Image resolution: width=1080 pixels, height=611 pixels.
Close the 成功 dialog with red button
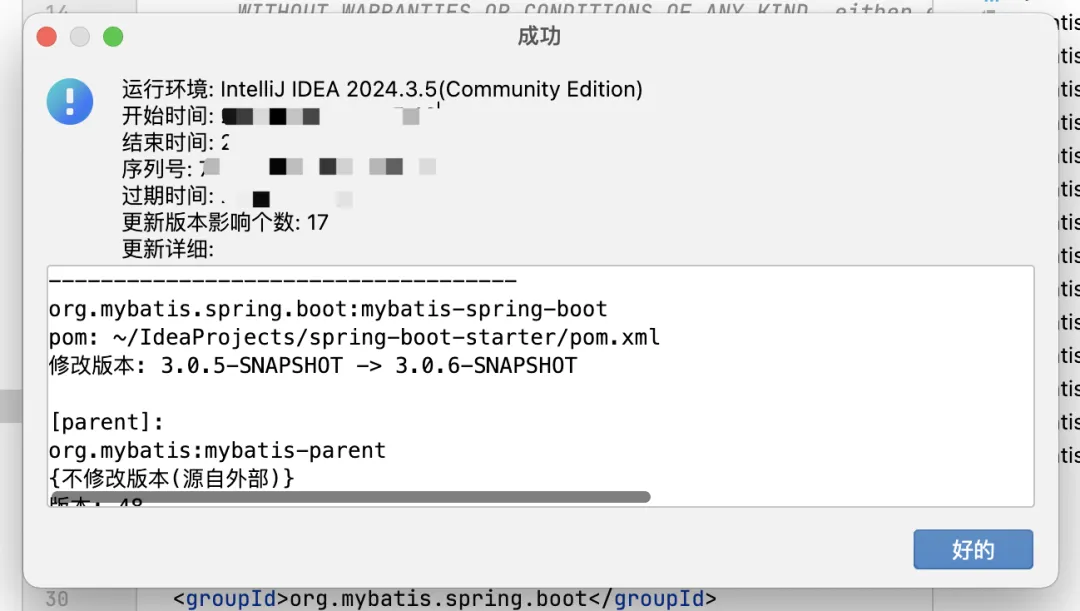[47, 37]
